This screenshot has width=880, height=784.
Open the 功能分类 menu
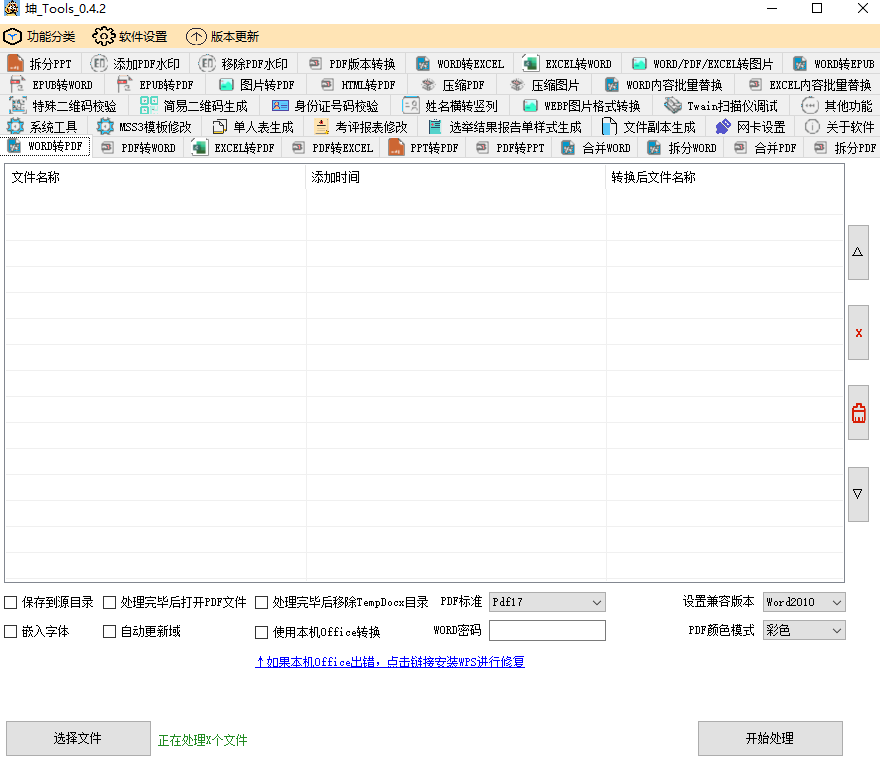(x=39, y=36)
